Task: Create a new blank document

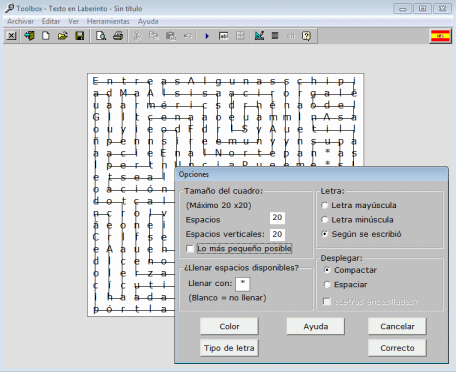Action: click(46, 36)
